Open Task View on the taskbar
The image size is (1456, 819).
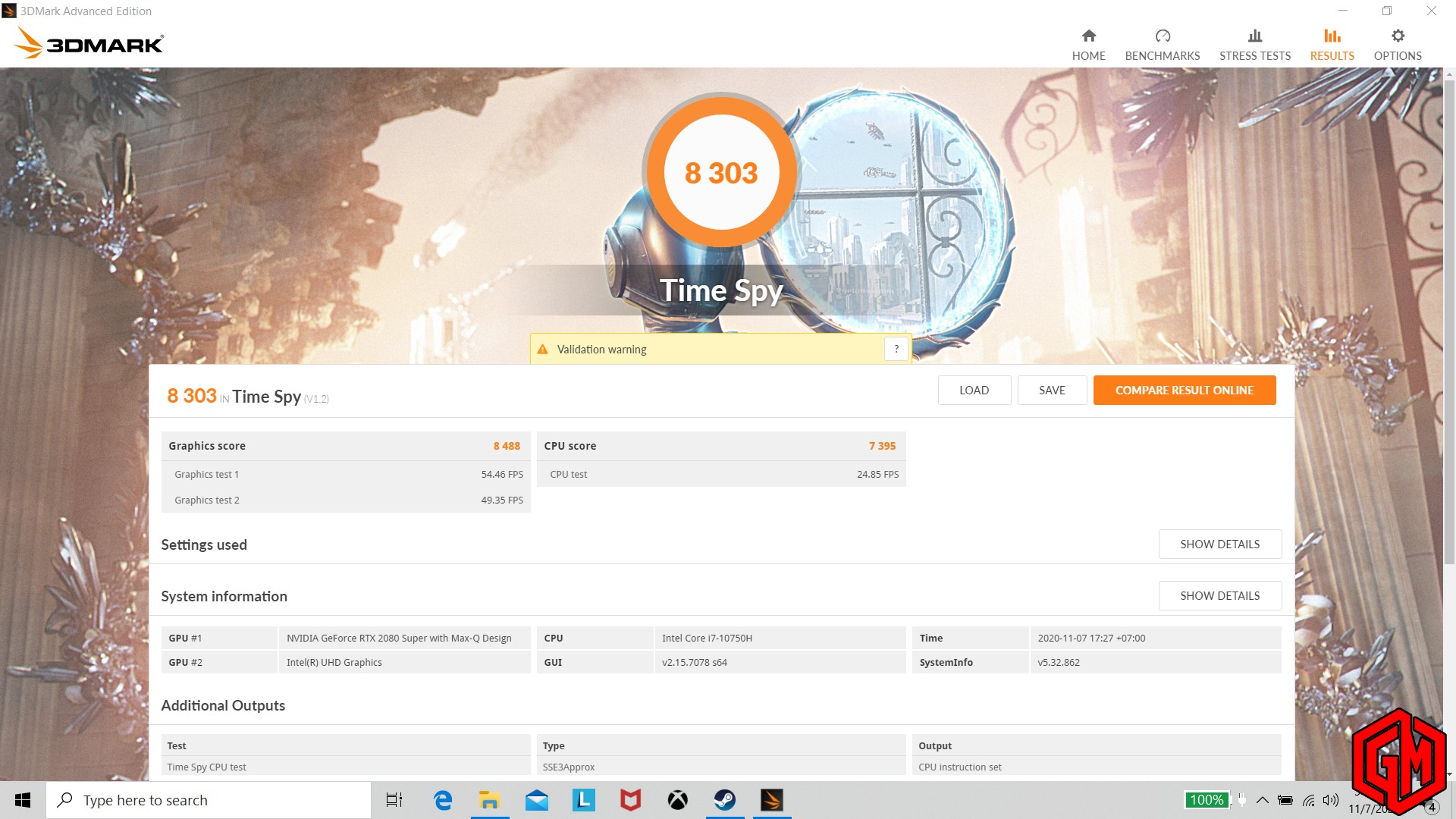(x=394, y=800)
